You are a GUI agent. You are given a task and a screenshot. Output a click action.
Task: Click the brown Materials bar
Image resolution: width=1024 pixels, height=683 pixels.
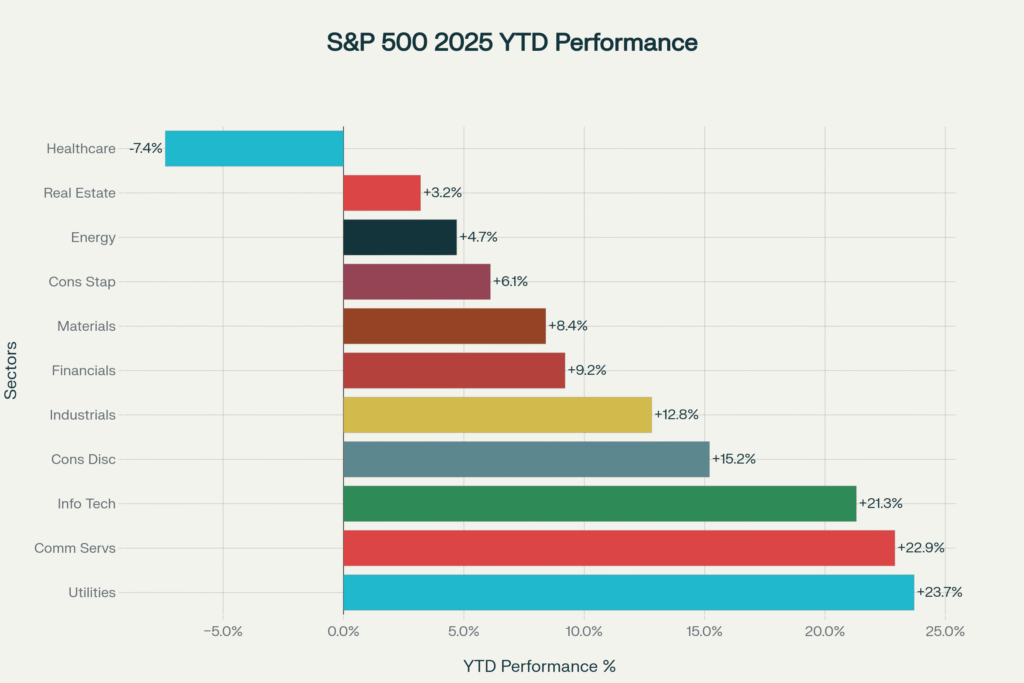[444, 326]
